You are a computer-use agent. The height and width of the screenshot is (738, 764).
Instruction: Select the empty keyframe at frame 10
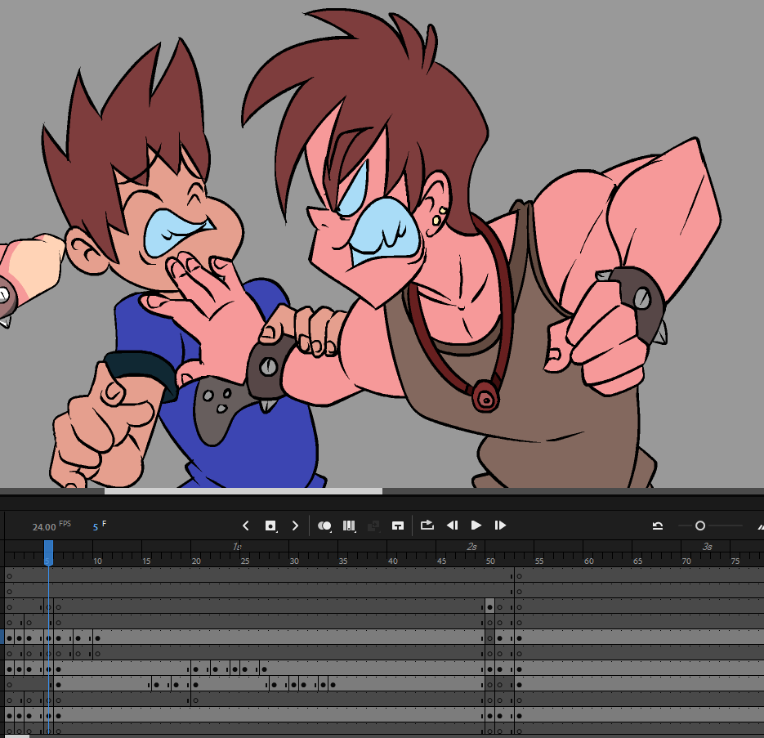(x=97, y=654)
